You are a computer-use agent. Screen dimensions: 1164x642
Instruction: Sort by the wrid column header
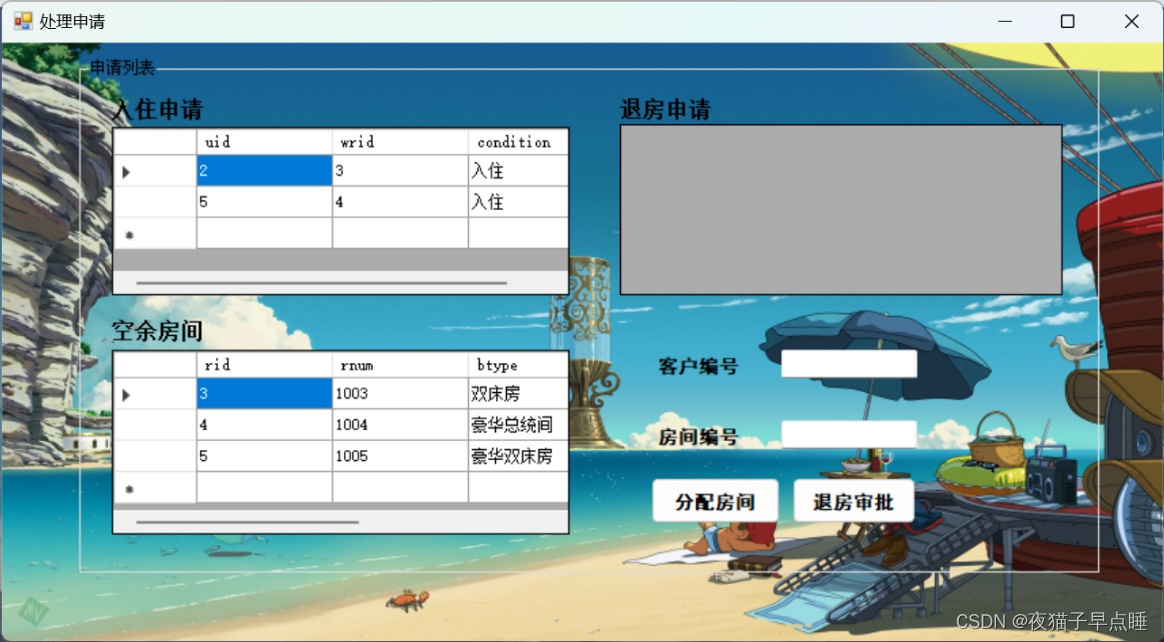[400, 142]
